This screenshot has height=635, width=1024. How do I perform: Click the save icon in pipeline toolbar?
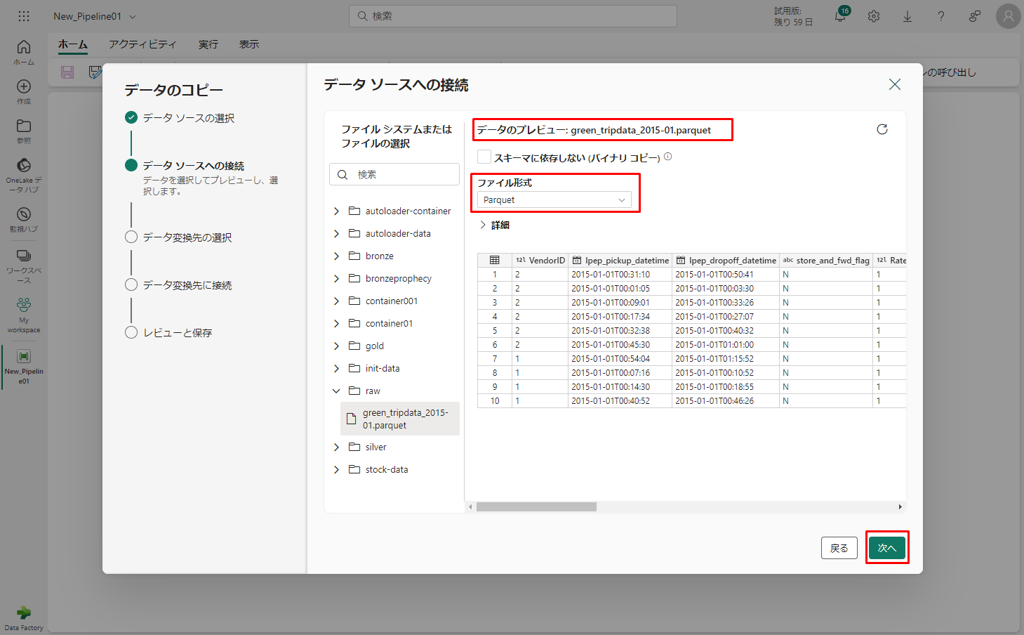coord(67,72)
